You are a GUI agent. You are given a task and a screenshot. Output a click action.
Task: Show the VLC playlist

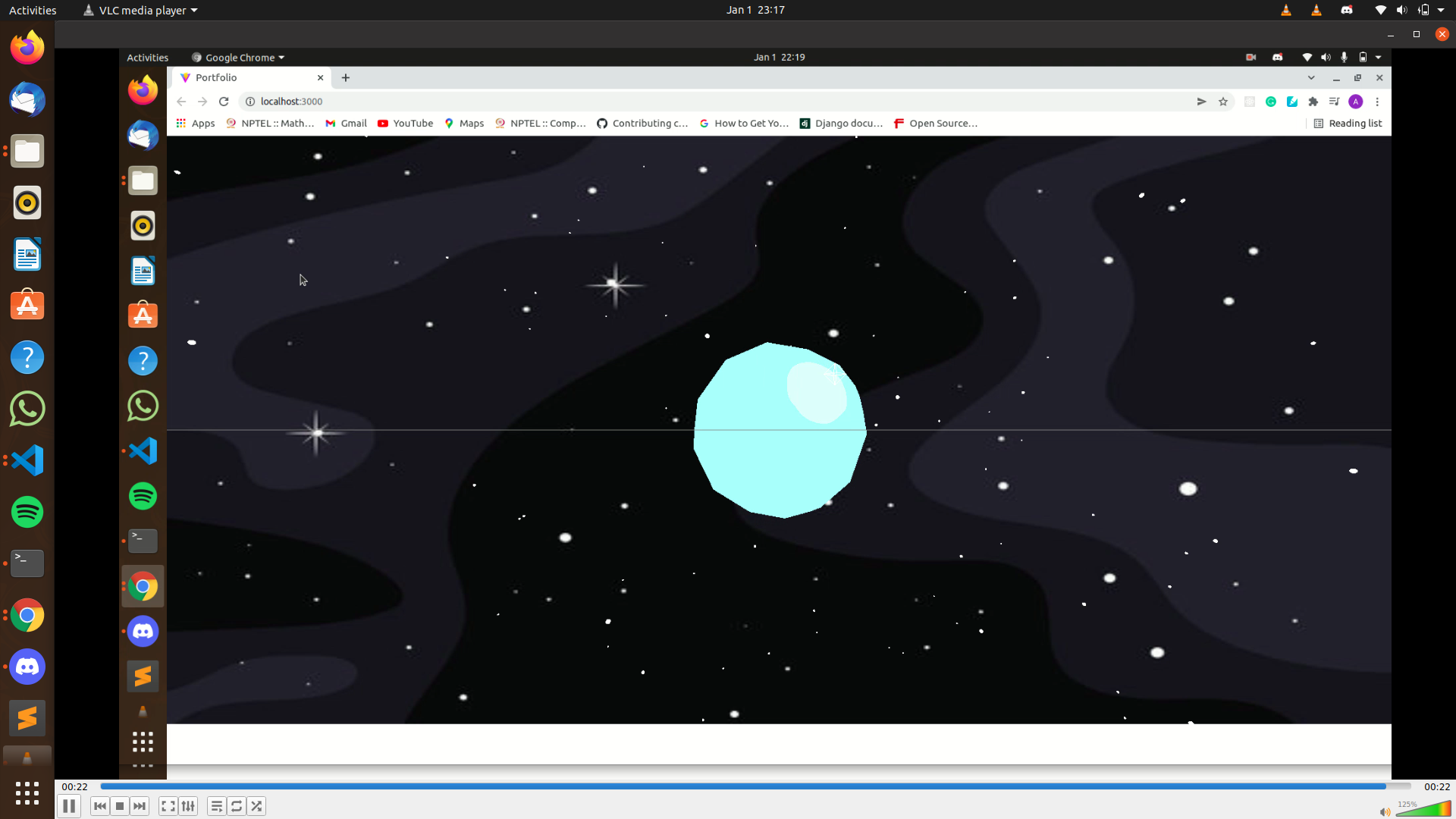pyautogui.click(x=217, y=806)
